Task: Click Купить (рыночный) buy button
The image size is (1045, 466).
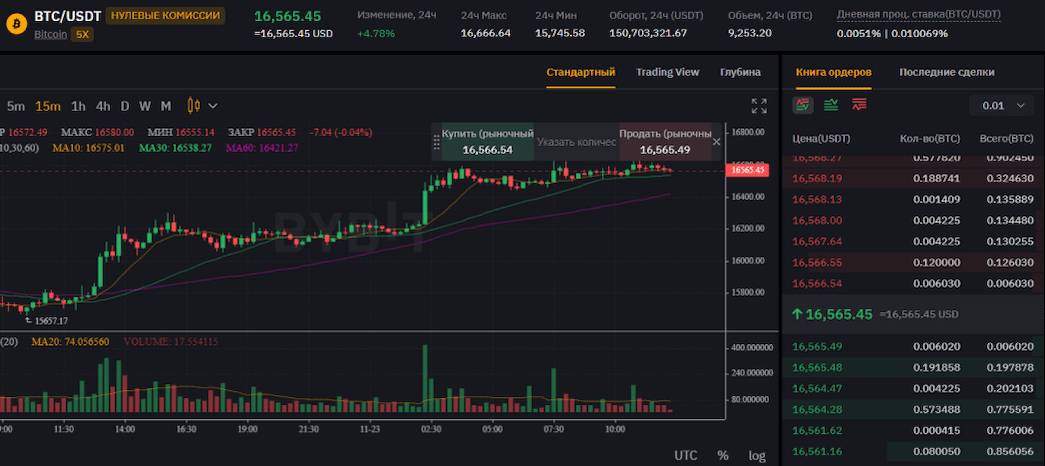Action: [488, 141]
